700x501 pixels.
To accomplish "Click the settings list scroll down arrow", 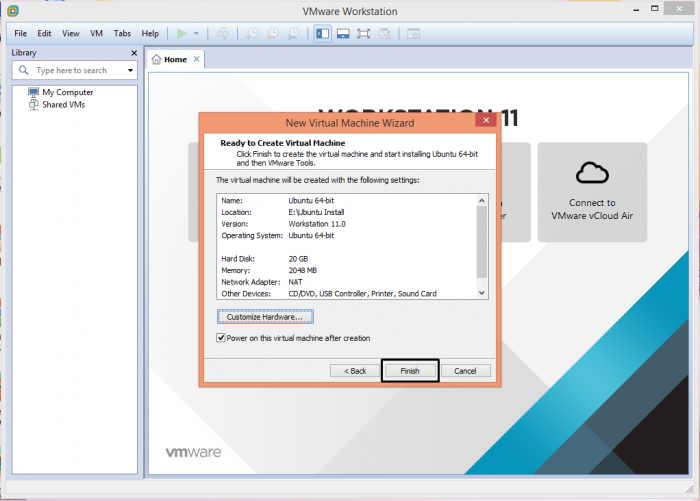I will tap(482, 293).
